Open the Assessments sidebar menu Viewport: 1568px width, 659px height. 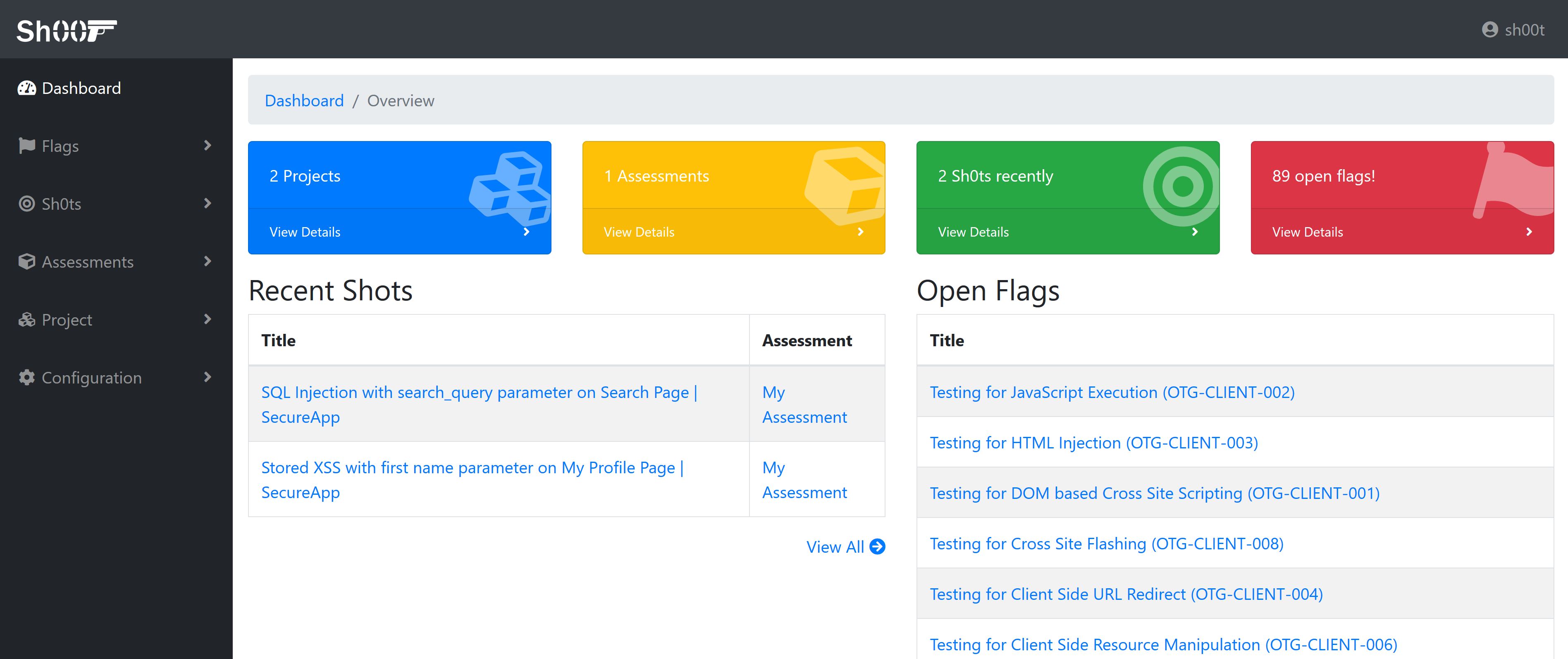point(116,262)
